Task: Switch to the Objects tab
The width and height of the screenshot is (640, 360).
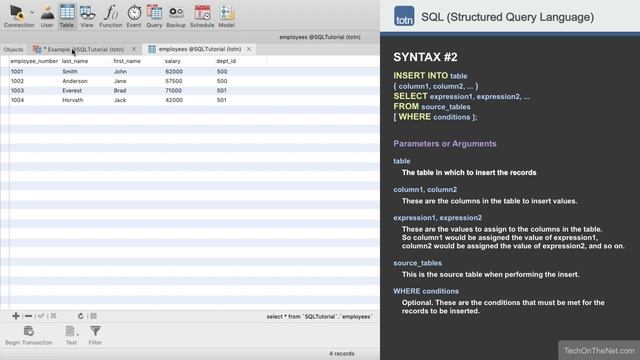Action: pos(13,49)
